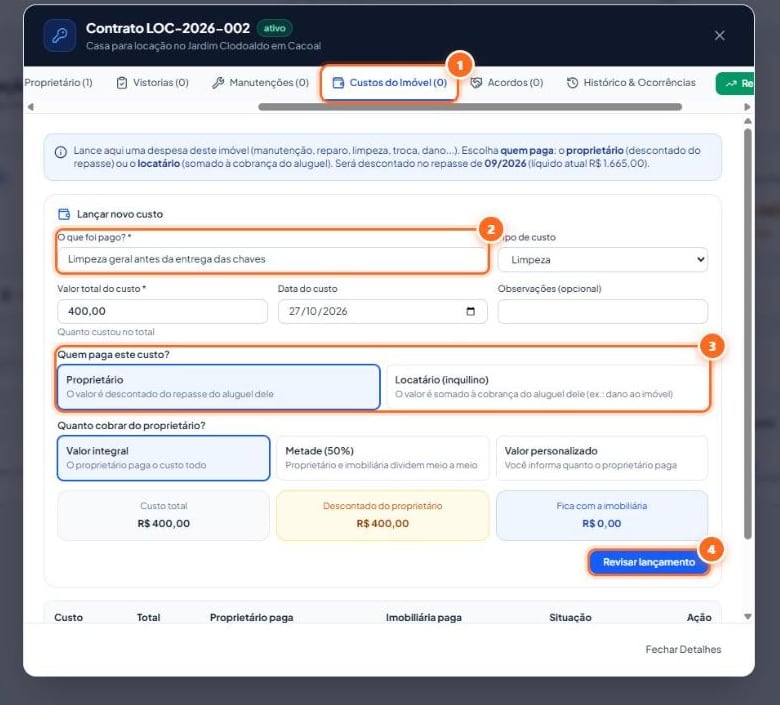Open Histórico & Ocorrências tab
Viewport: 780px width, 705px height.
(x=631, y=83)
